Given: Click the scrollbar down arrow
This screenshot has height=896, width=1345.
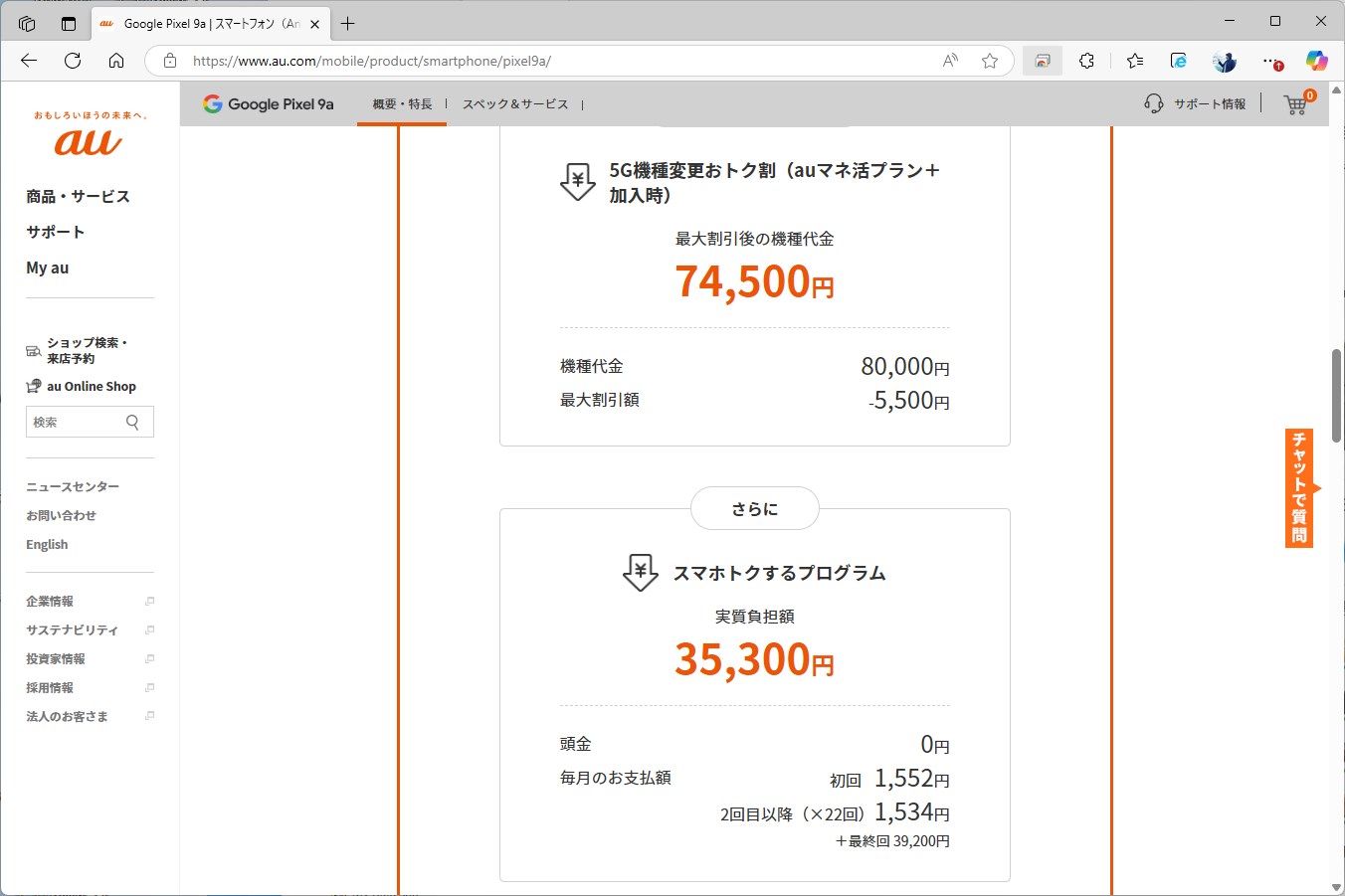Looking at the screenshot, I should (1337, 887).
